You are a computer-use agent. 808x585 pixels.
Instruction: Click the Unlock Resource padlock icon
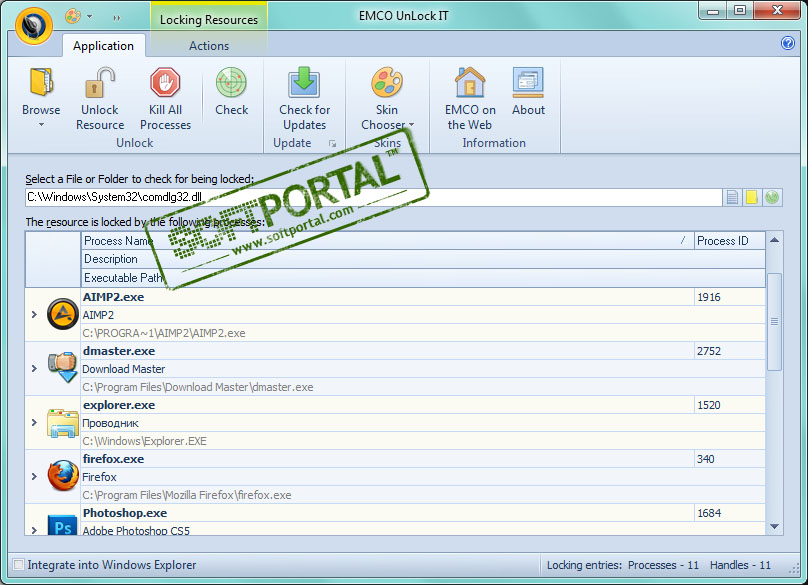point(100,84)
